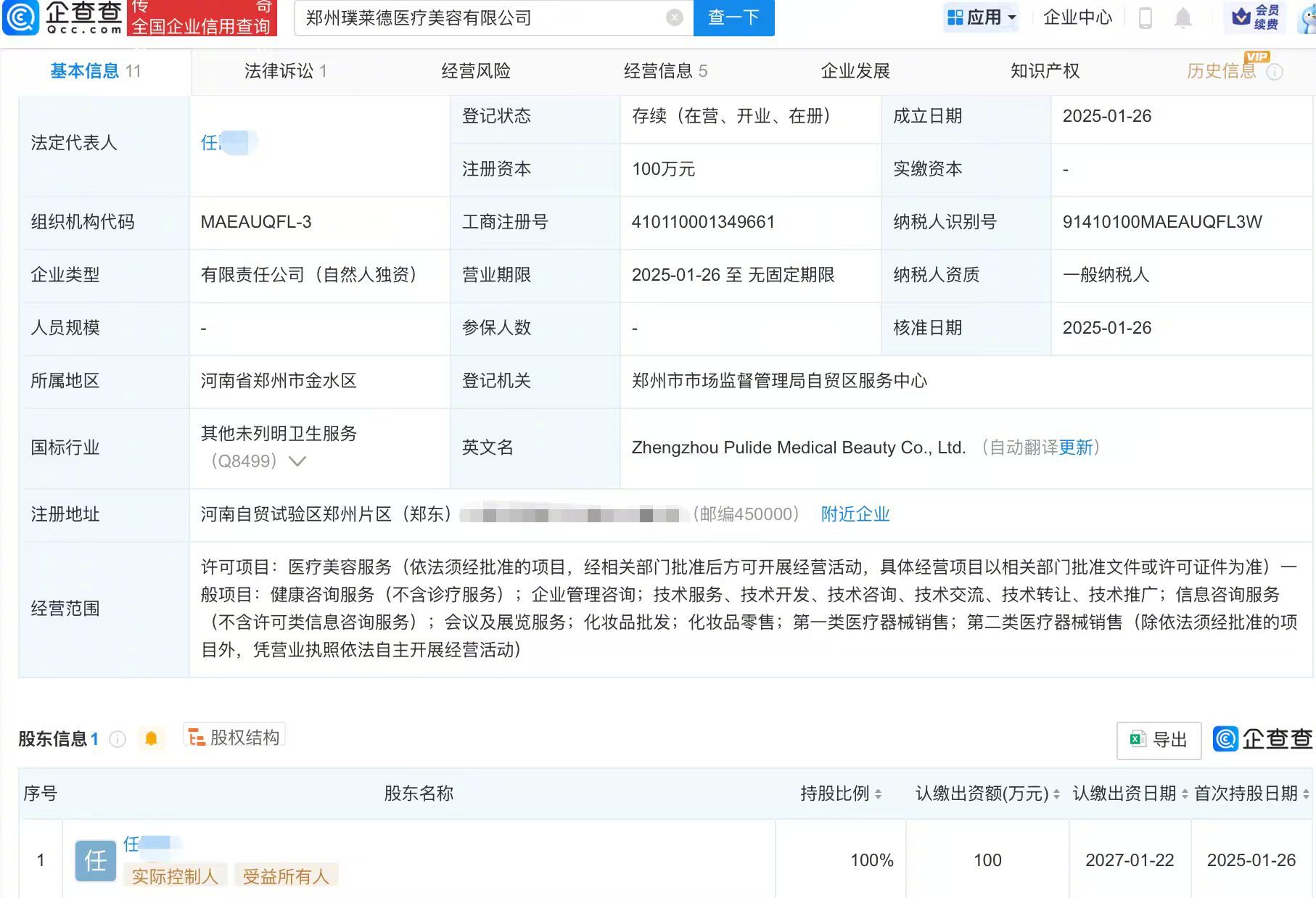Screen dimensions: 1316x898
Task: Click the shareholder info circle icon
Action: [118, 739]
